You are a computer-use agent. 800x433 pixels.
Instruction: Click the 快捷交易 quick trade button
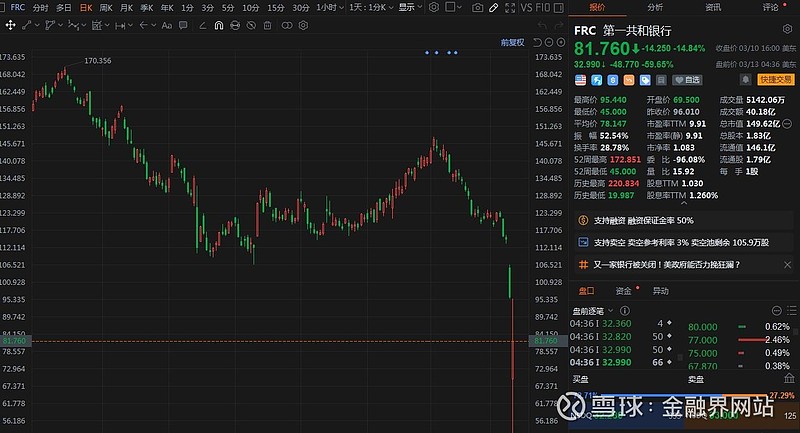tap(776, 80)
